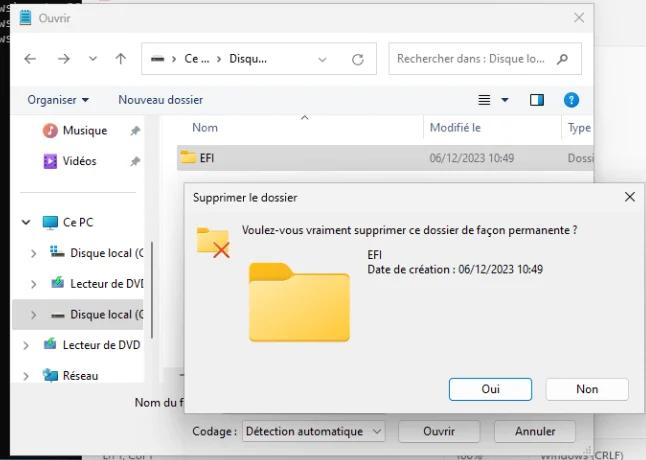The width and height of the screenshot is (646, 460).
Task: Unpin Musique using its pin icon
Action: pos(135,131)
